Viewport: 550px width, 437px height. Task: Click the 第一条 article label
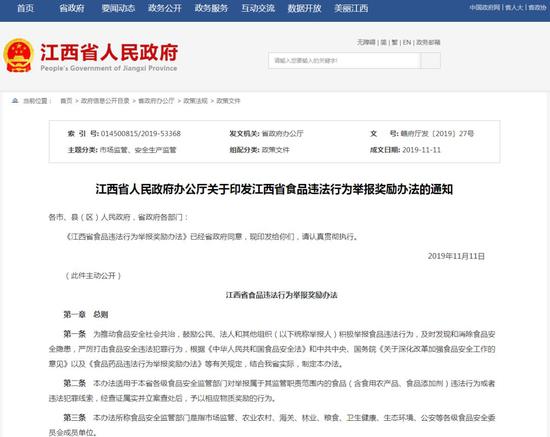coord(74,334)
